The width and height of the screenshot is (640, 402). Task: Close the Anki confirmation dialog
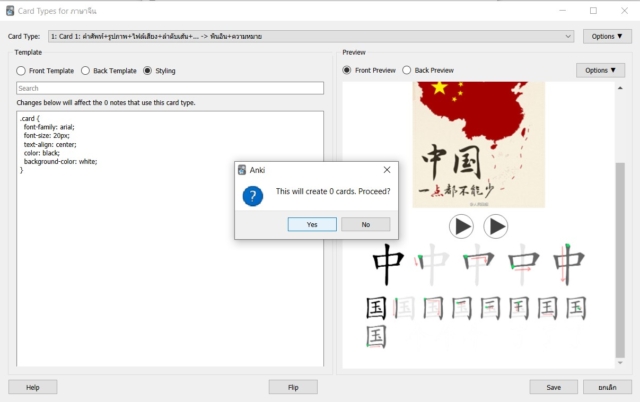387,170
